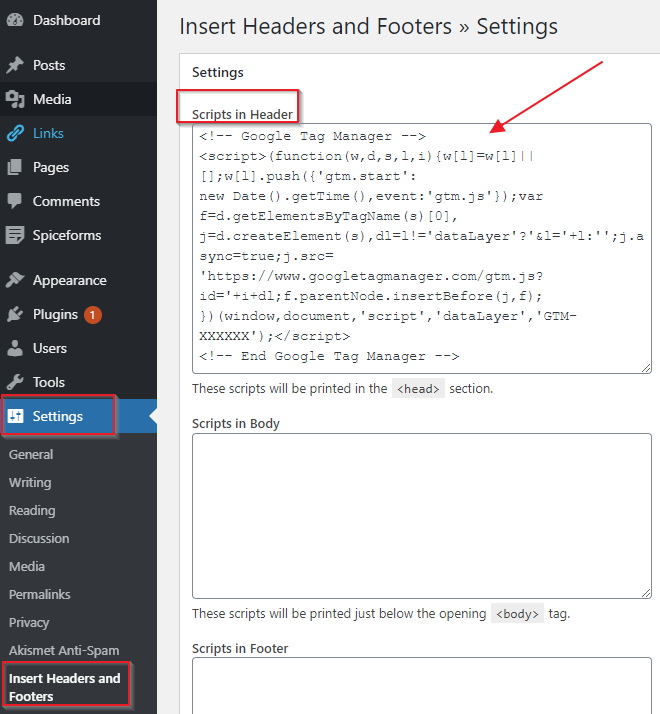Open Discussion settings submenu link
The height and width of the screenshot is (714, 660).
[x=39, y=539]
